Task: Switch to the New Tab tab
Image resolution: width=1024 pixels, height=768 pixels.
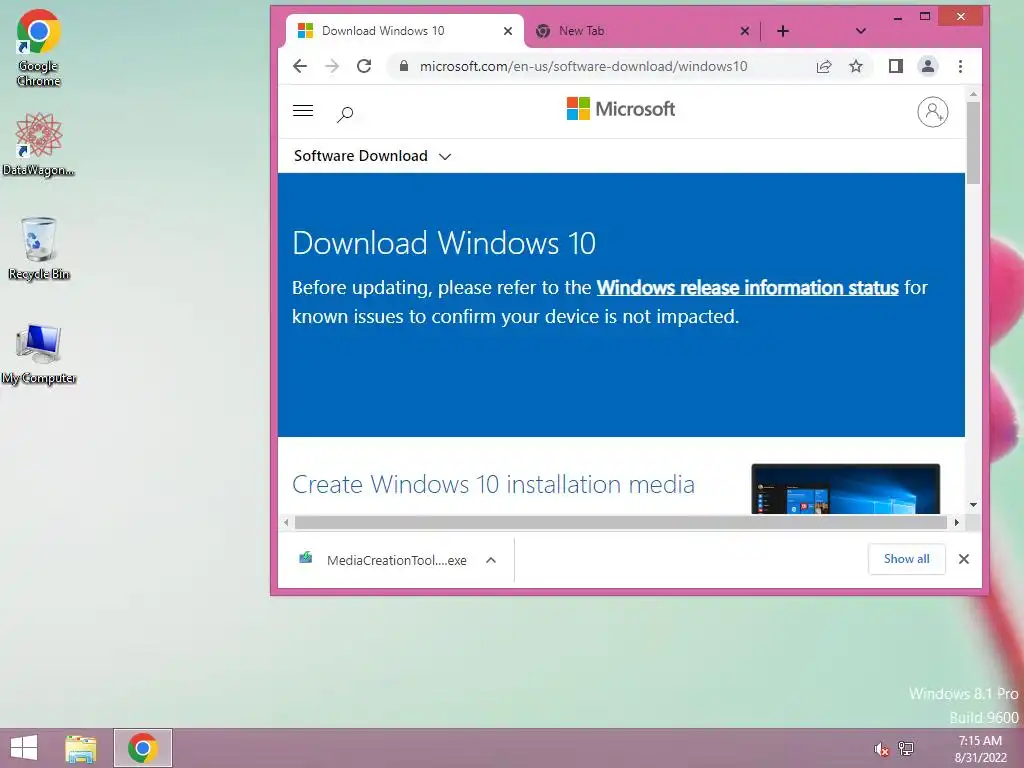Action: [643, 31]
